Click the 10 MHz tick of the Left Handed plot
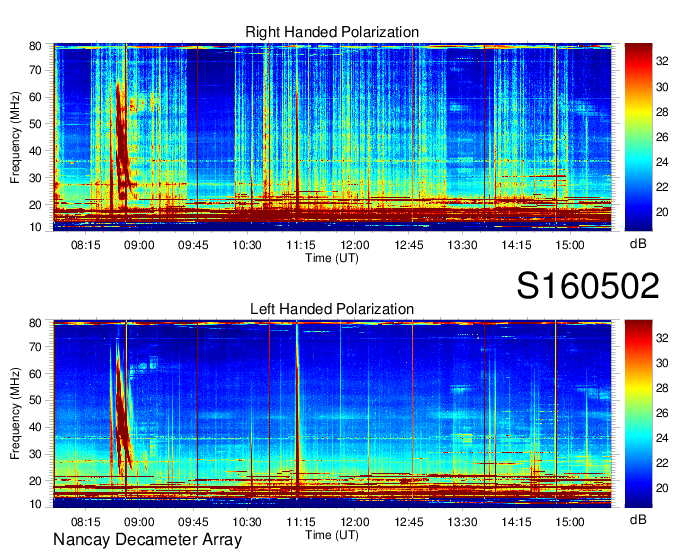Image resolution: width=680 pixels, height=552 pixels. (35, 504)
